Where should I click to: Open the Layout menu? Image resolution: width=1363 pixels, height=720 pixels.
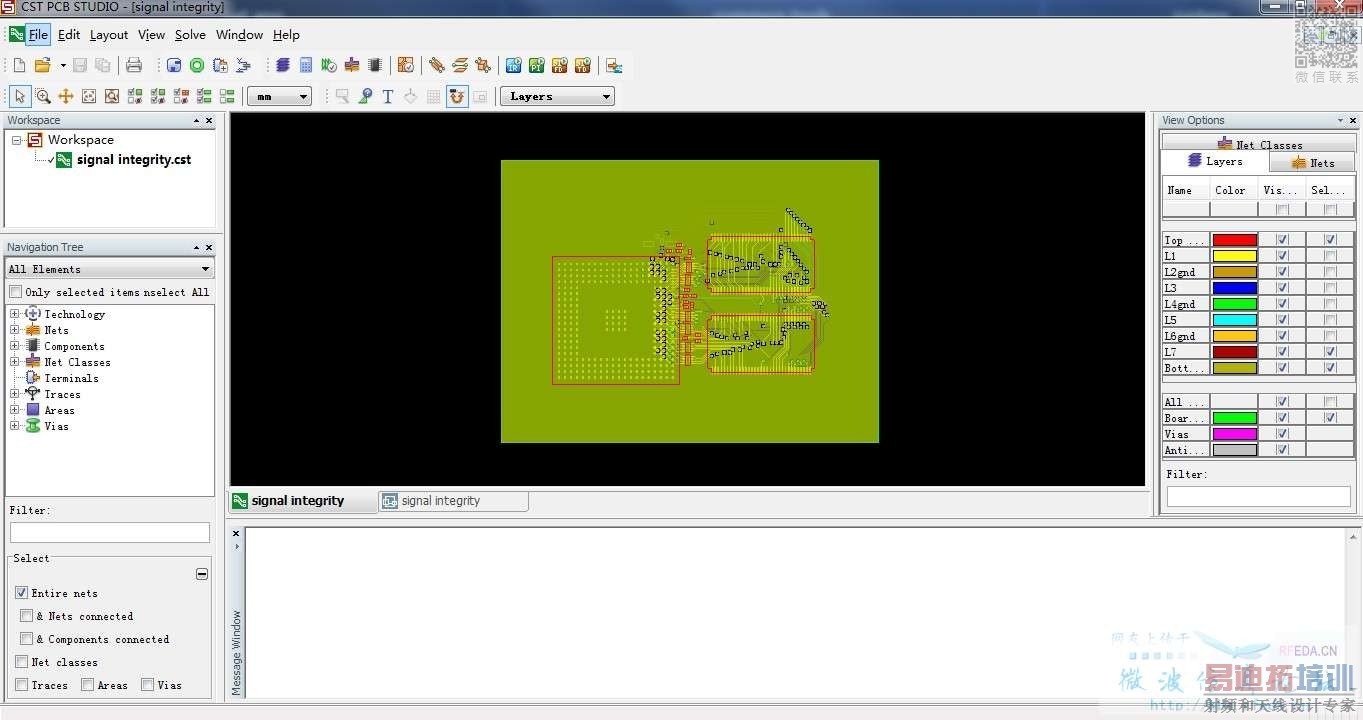(109, 34)
